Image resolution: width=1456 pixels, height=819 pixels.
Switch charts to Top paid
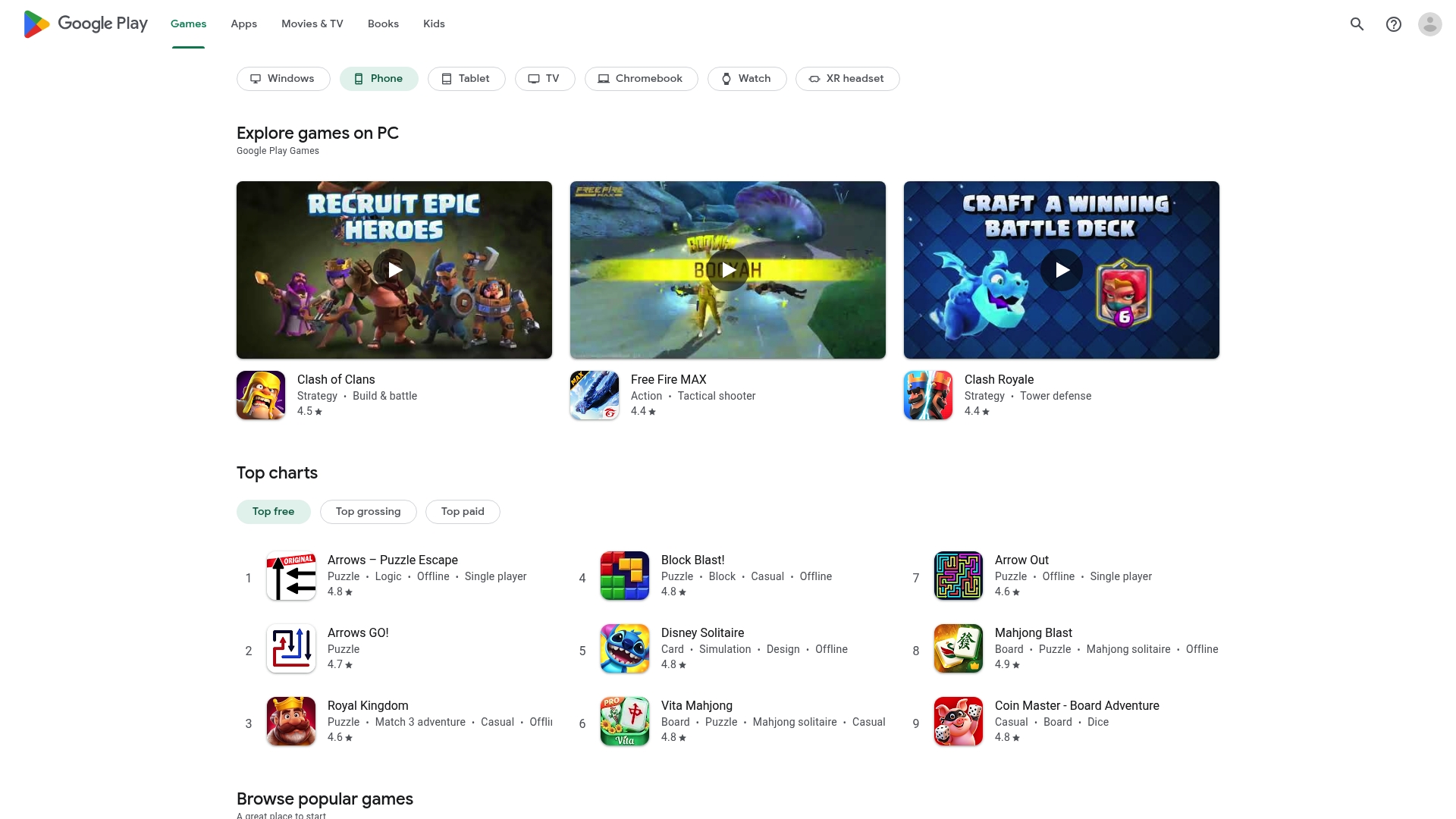(x=463, y=512)
